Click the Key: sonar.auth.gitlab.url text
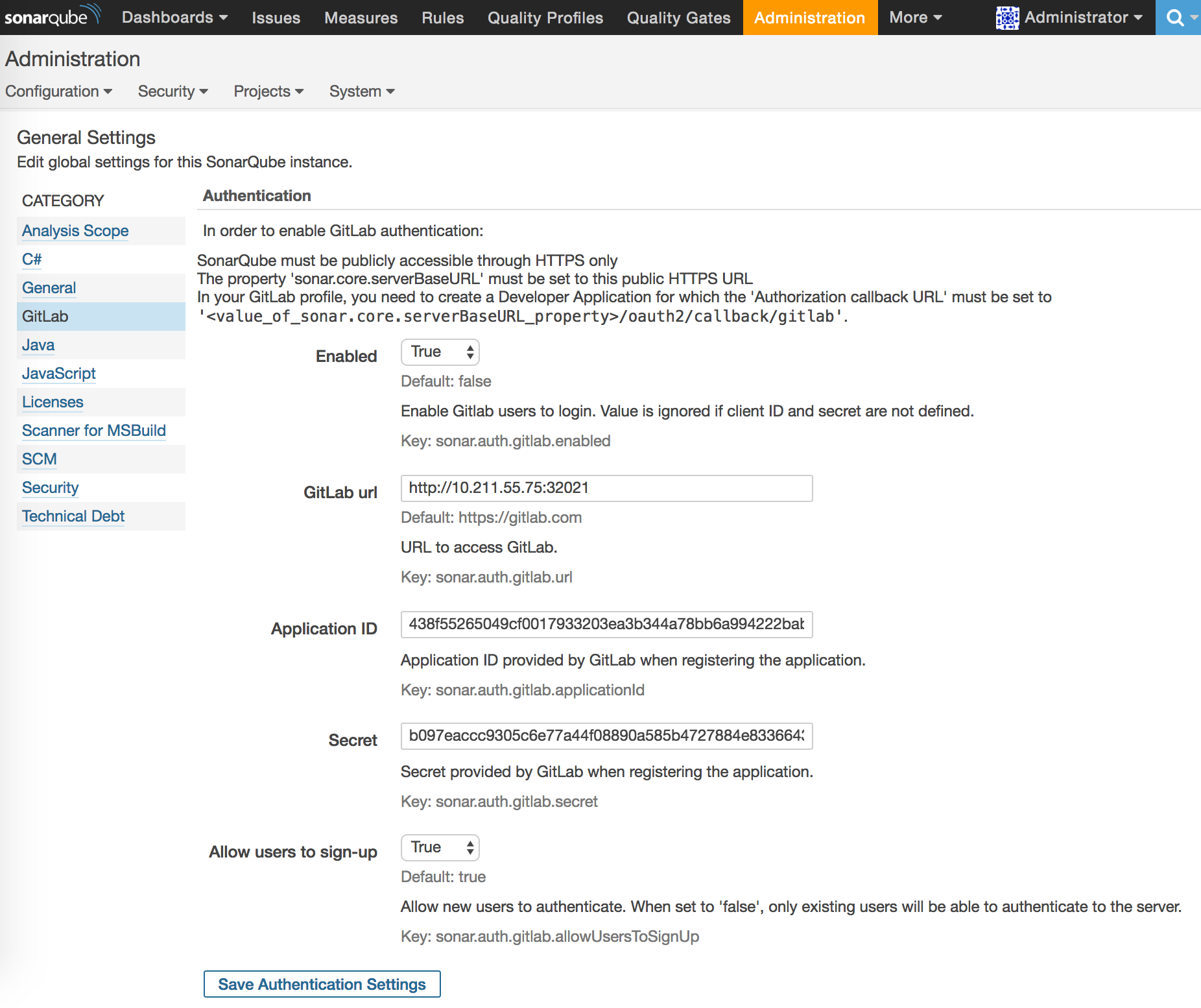Viewport: 1201px width, 1008px height. pos(486,577)
